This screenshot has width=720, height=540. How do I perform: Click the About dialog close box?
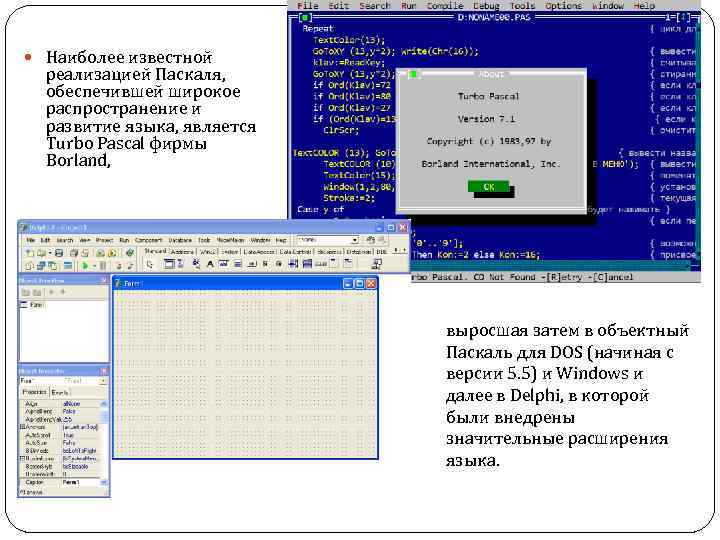pos(412,74)
